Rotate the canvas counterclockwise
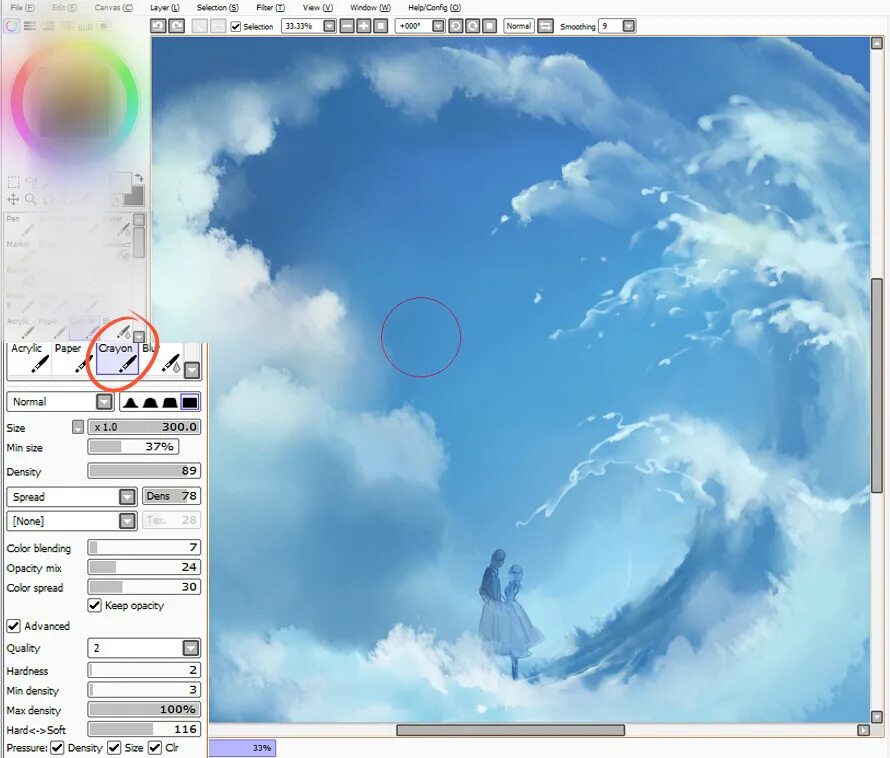The width and height of the screenshot is (890, 758). click(x=455, y=26)
